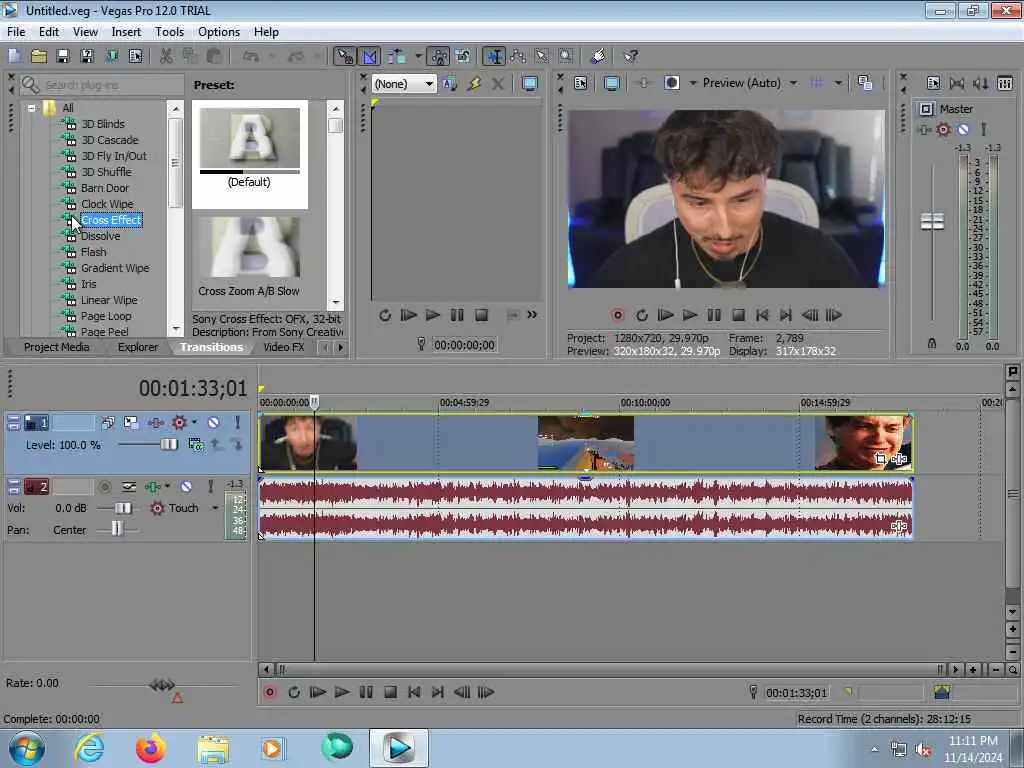Toggle Mute on audio track 2
1024x768 pixels.
(186, 487)
